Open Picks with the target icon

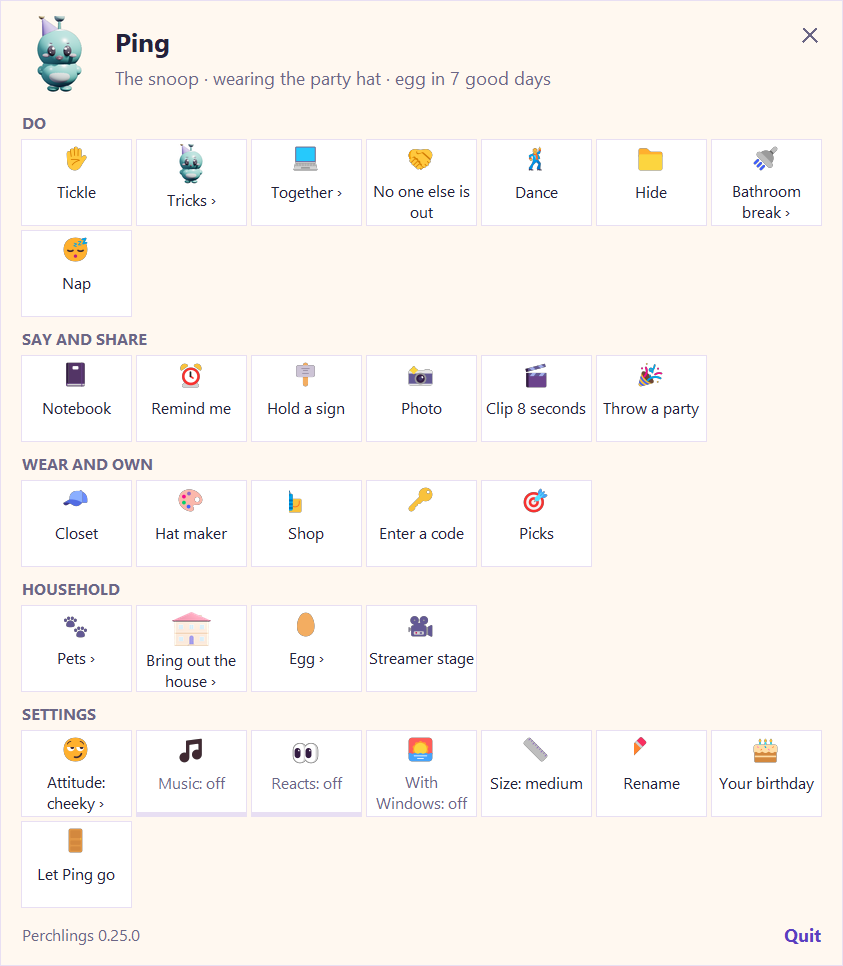(x=536, y=524)
